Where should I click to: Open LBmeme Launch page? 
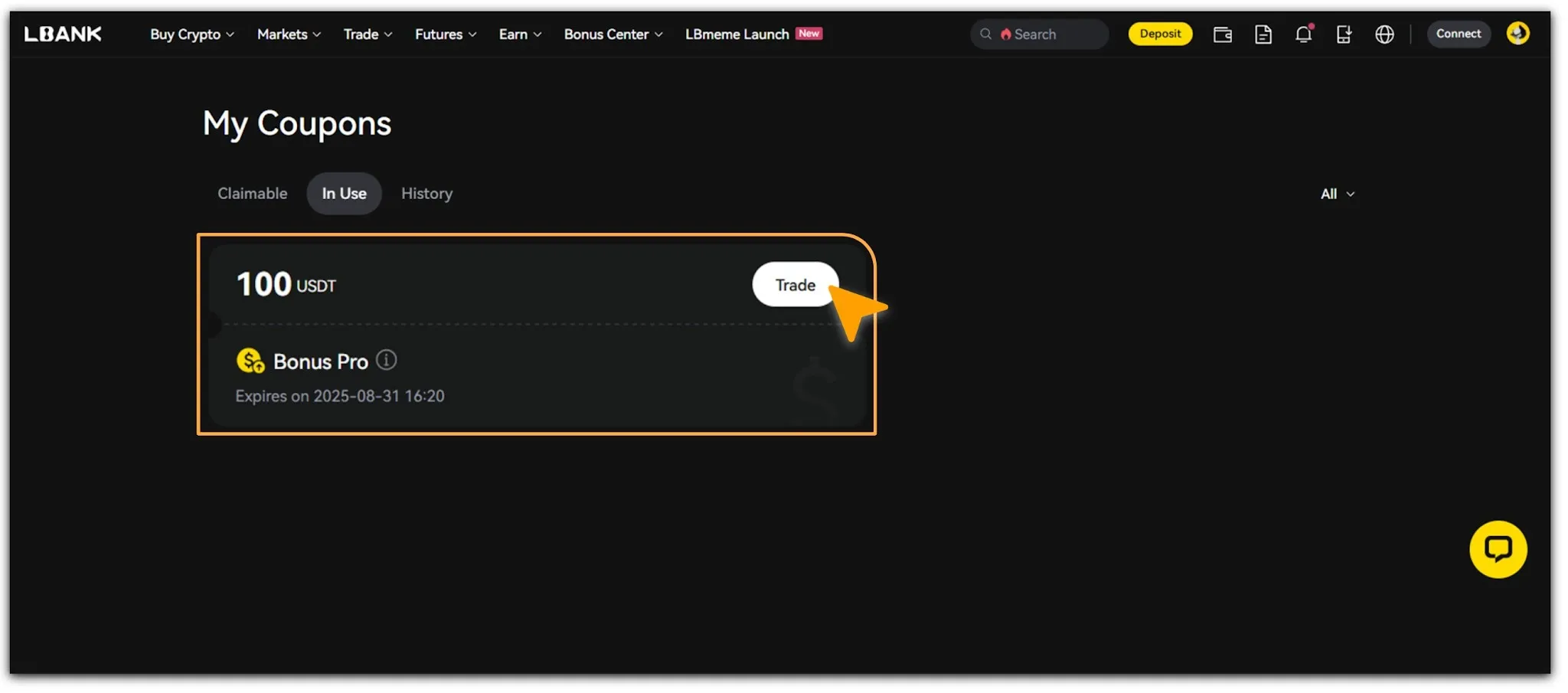pyautogui.click(x=753, y=34)
